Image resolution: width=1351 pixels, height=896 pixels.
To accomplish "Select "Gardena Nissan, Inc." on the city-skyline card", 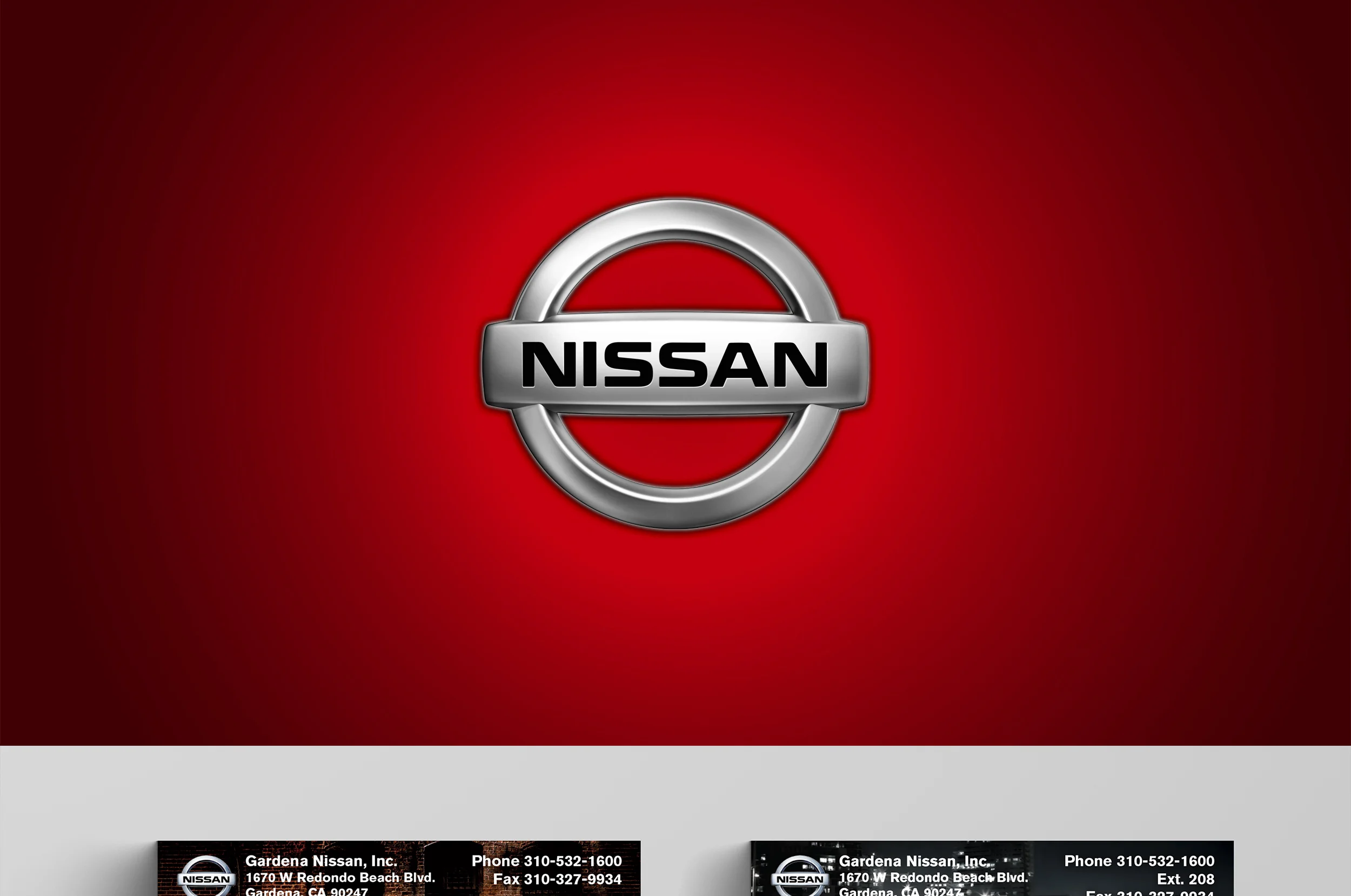I will pyautogui.click(x=914, y=861).
